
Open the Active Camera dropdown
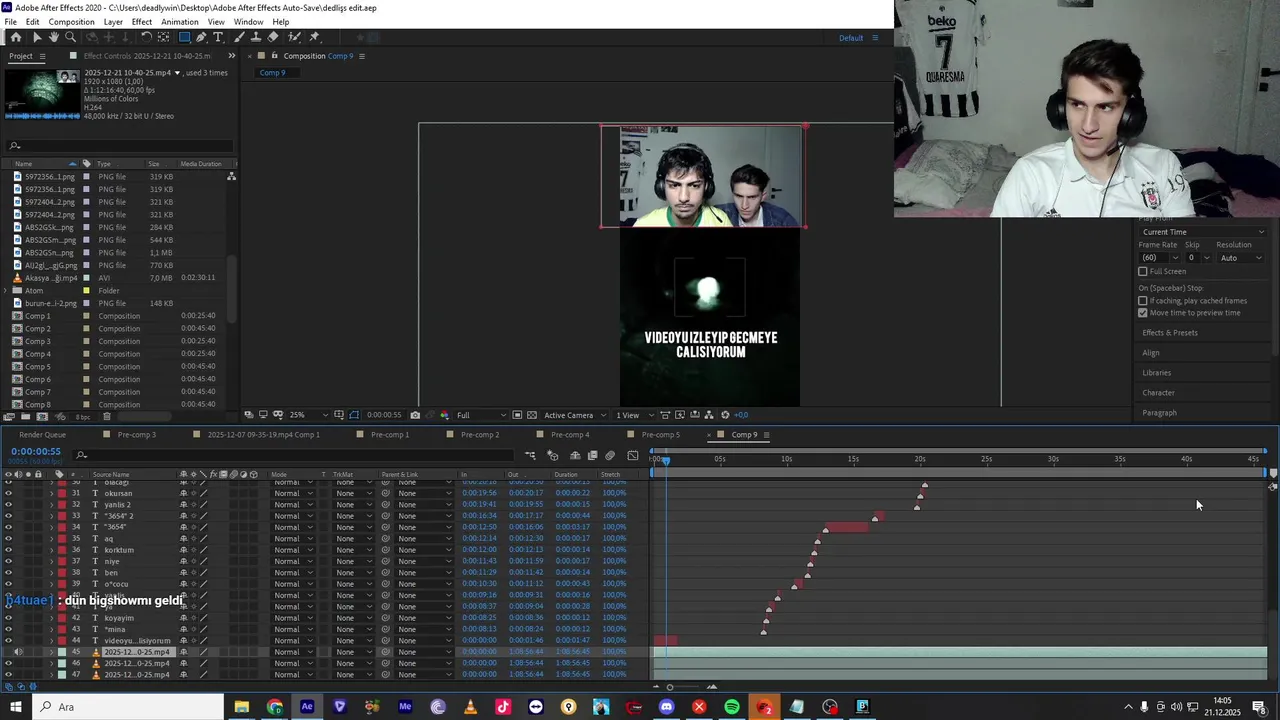(573, 415)
